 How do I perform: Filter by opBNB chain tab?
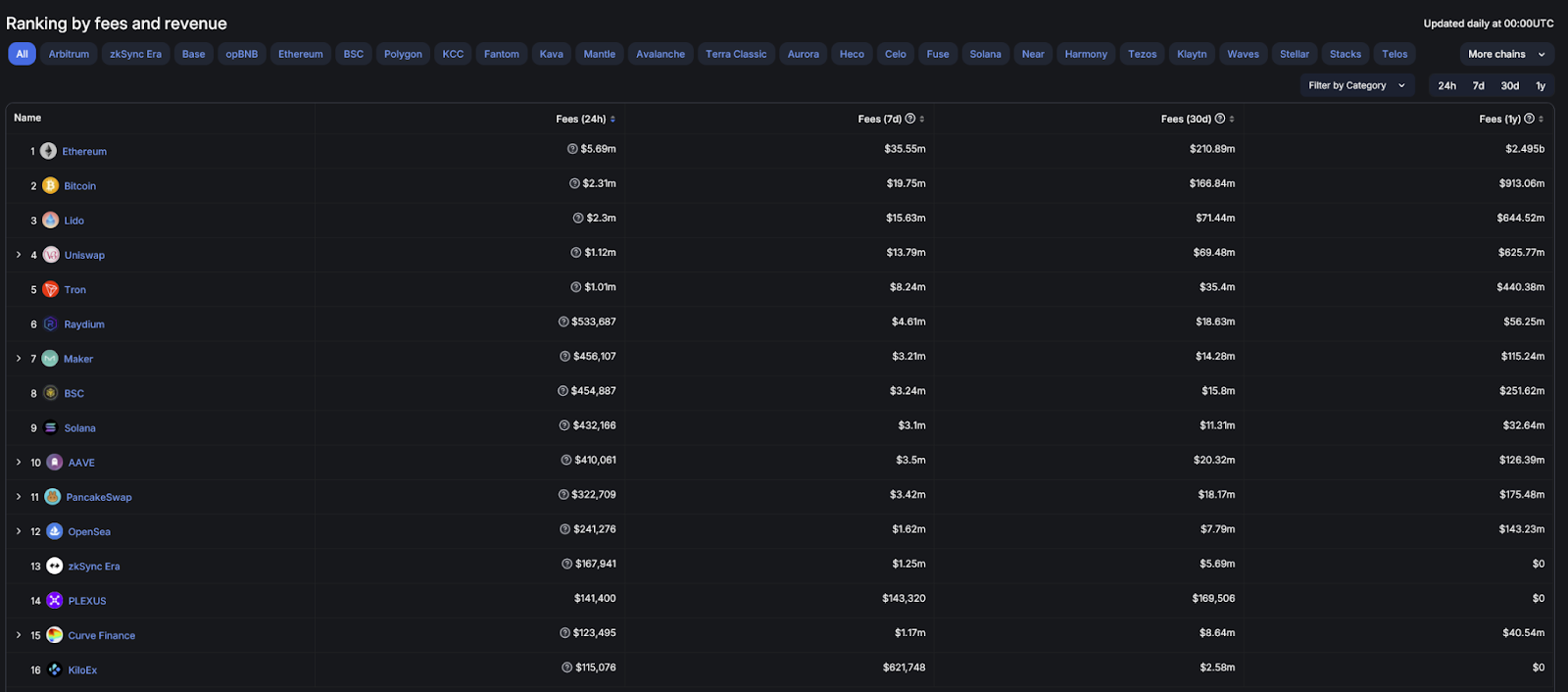pyautogui.click(x=242, y=54)
